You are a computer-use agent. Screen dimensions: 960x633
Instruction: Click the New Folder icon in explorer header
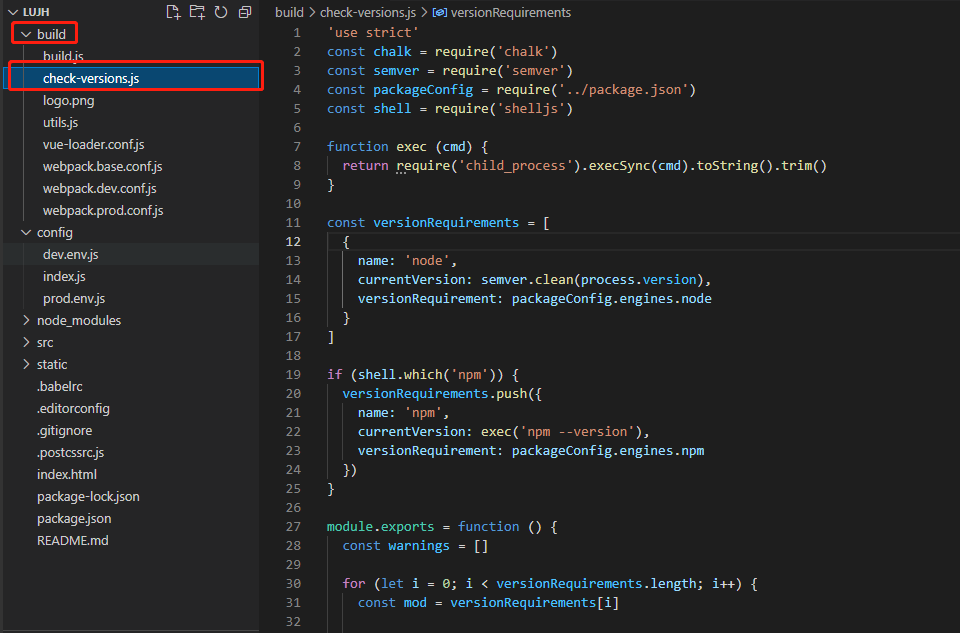(x=197, y=12)
